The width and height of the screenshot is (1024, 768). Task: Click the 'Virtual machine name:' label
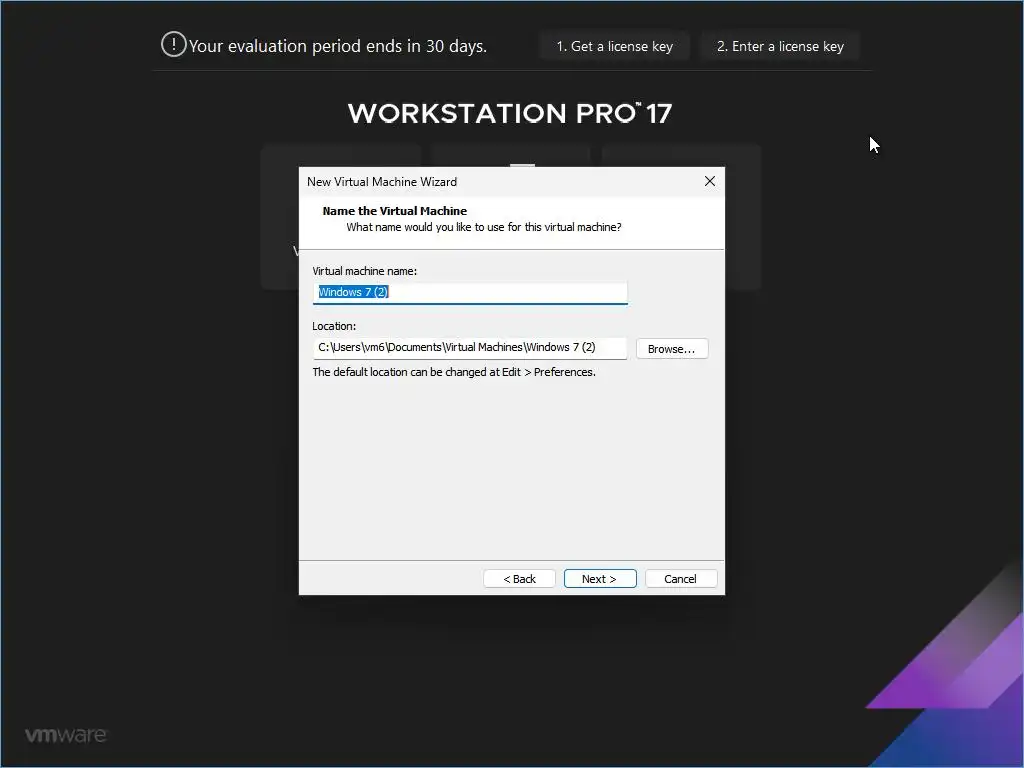click(x=364, y=271)
